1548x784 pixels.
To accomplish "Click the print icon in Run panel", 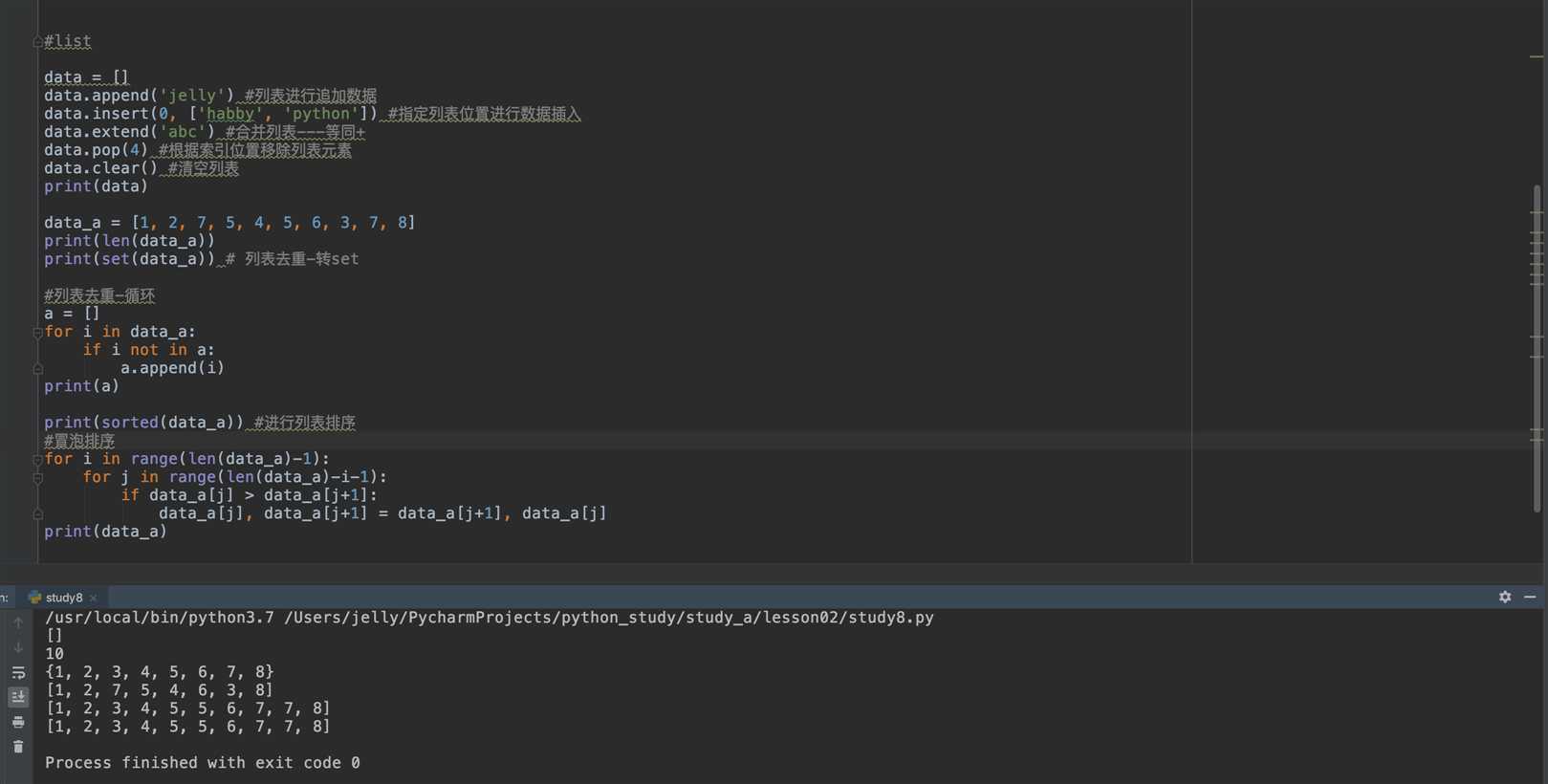I will point(18,722).
